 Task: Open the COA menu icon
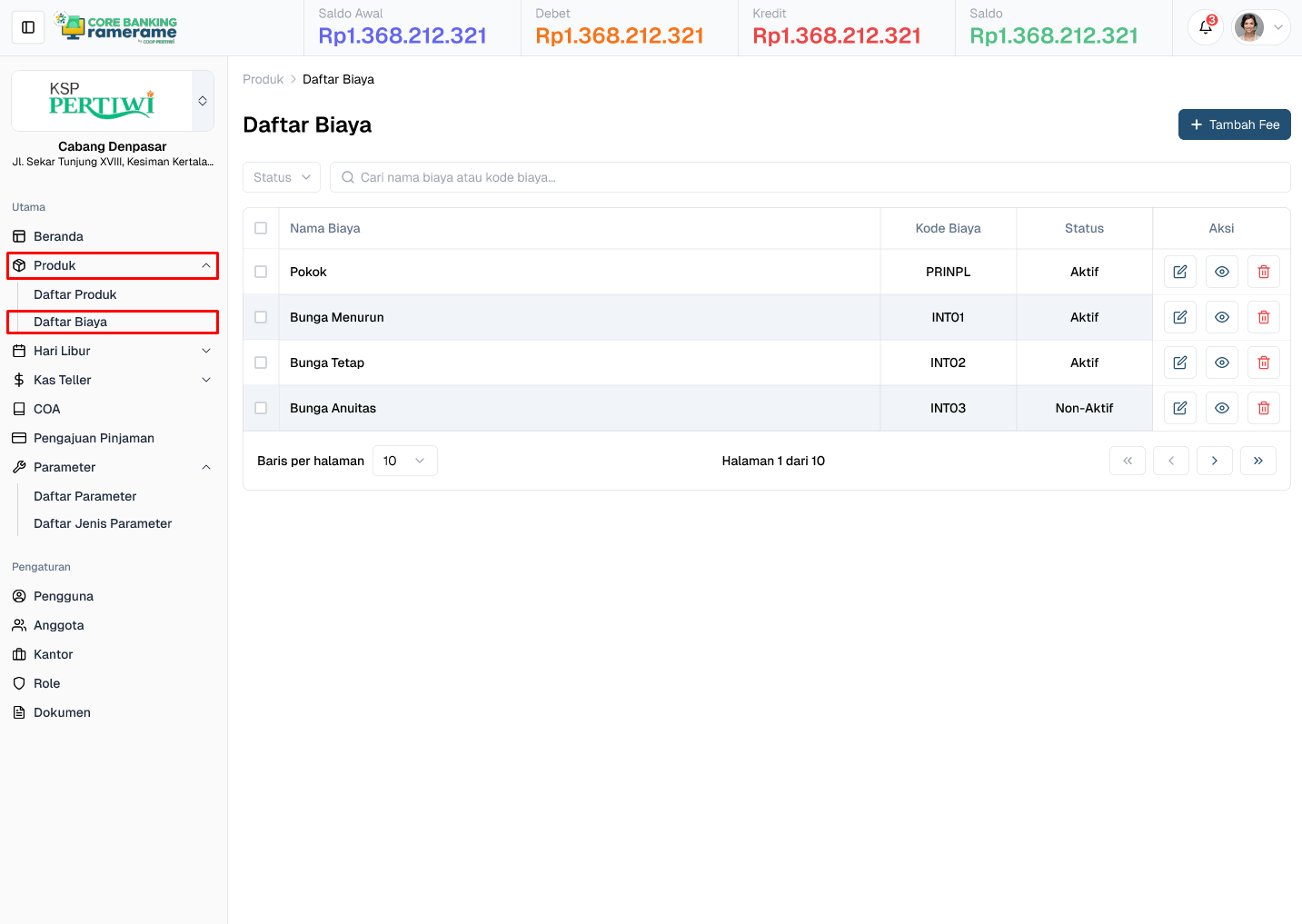(x=19, y=409)
